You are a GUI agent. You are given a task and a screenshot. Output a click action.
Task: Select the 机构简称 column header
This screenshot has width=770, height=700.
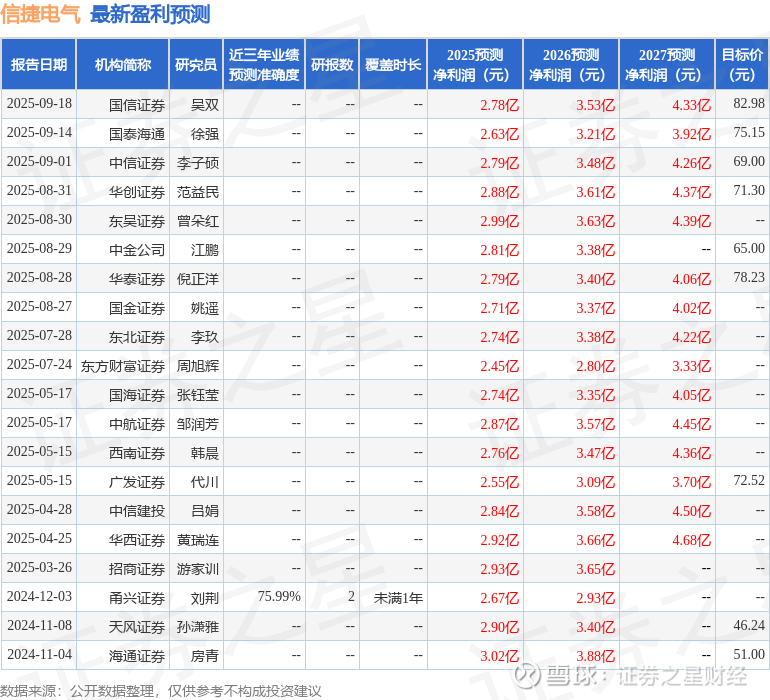123,64
